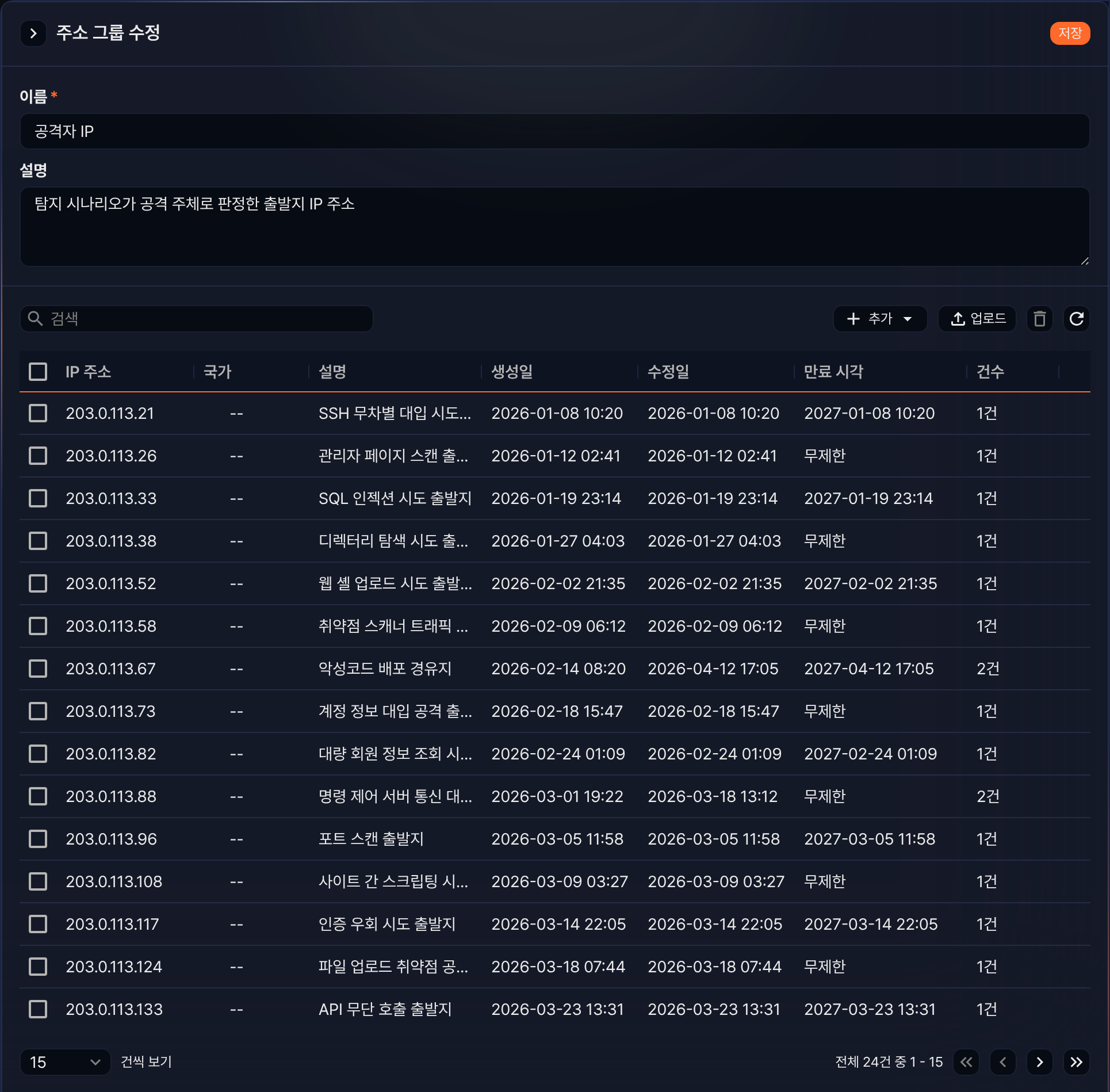Go to the next page arrow
This screenshot has width=1110, height=1092.
click(x=1040, y=1062)
